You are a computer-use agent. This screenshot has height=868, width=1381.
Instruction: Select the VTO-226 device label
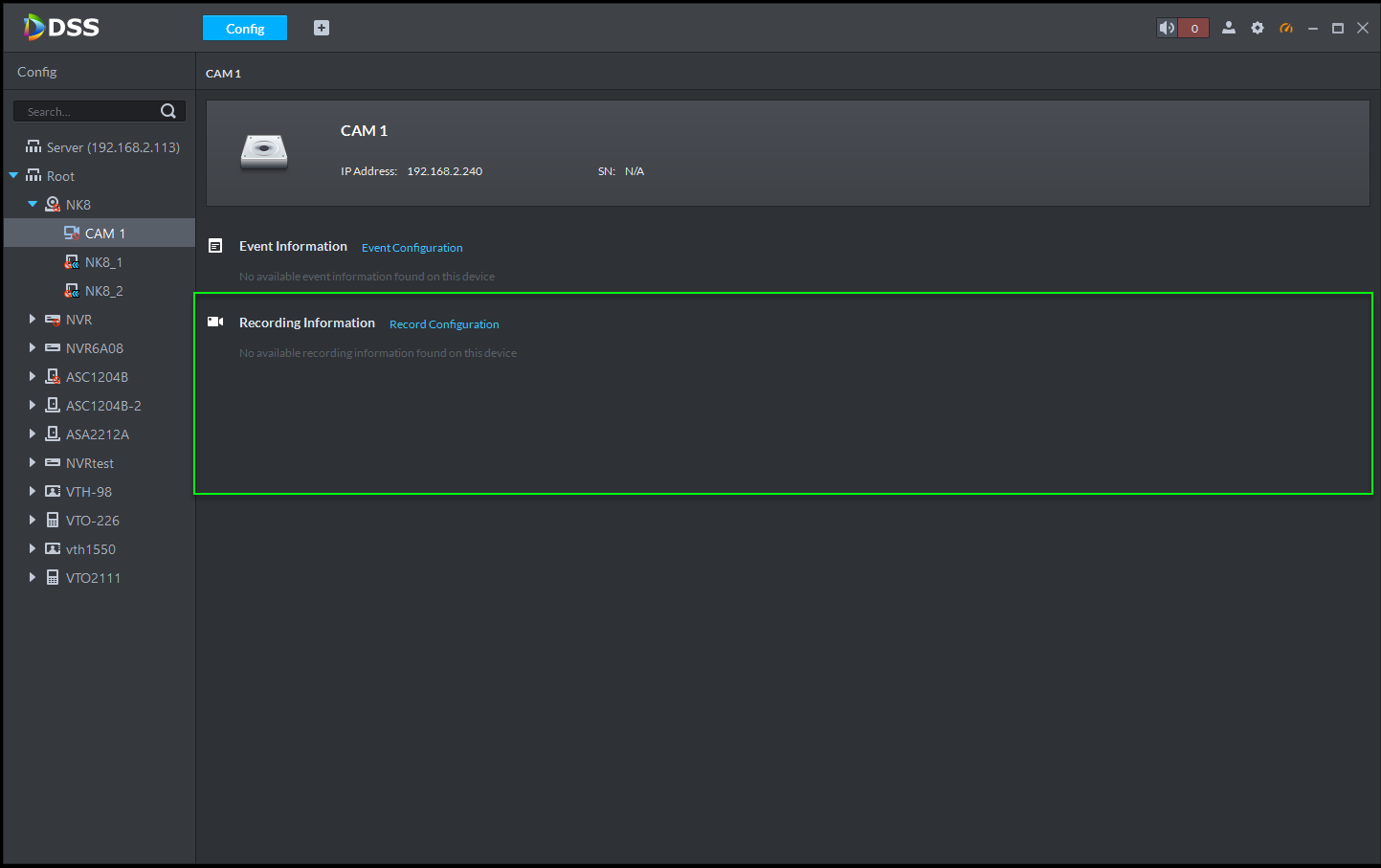tap(93, 521)
